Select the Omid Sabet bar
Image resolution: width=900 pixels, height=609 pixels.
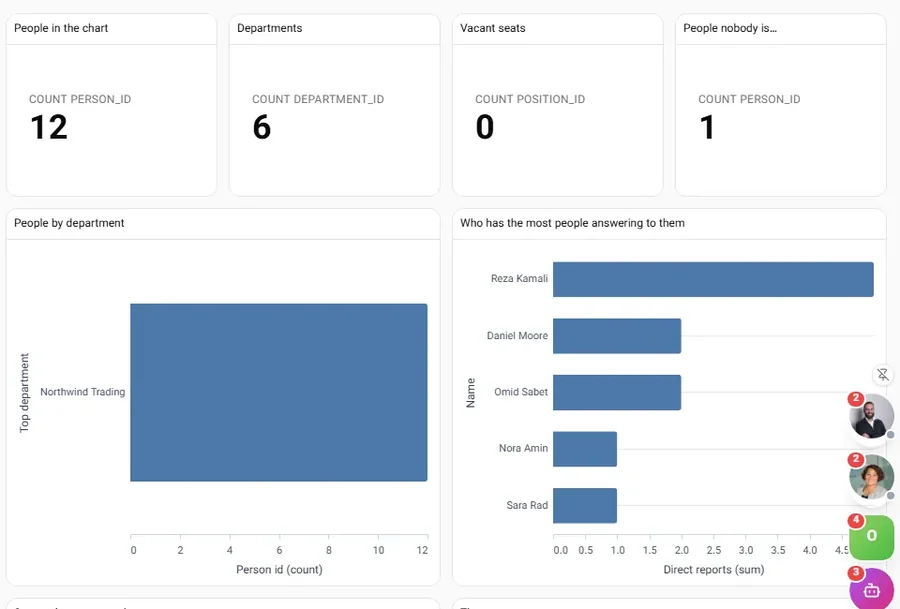pos(617,393)
